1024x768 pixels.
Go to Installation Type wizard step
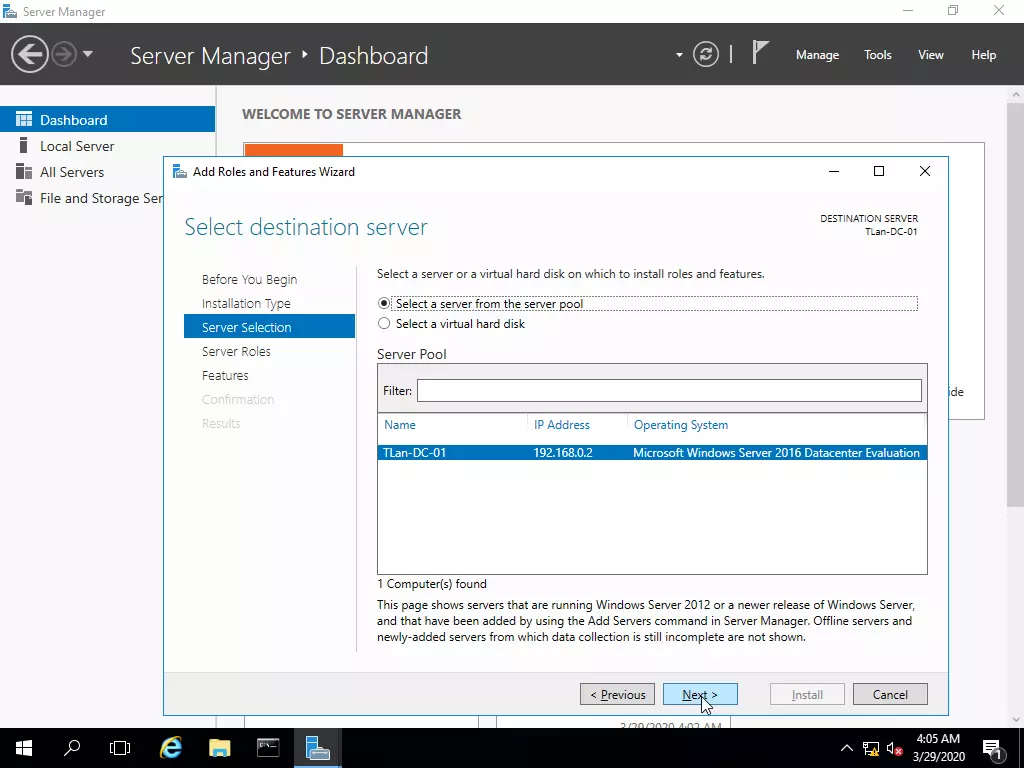[246, 304]
